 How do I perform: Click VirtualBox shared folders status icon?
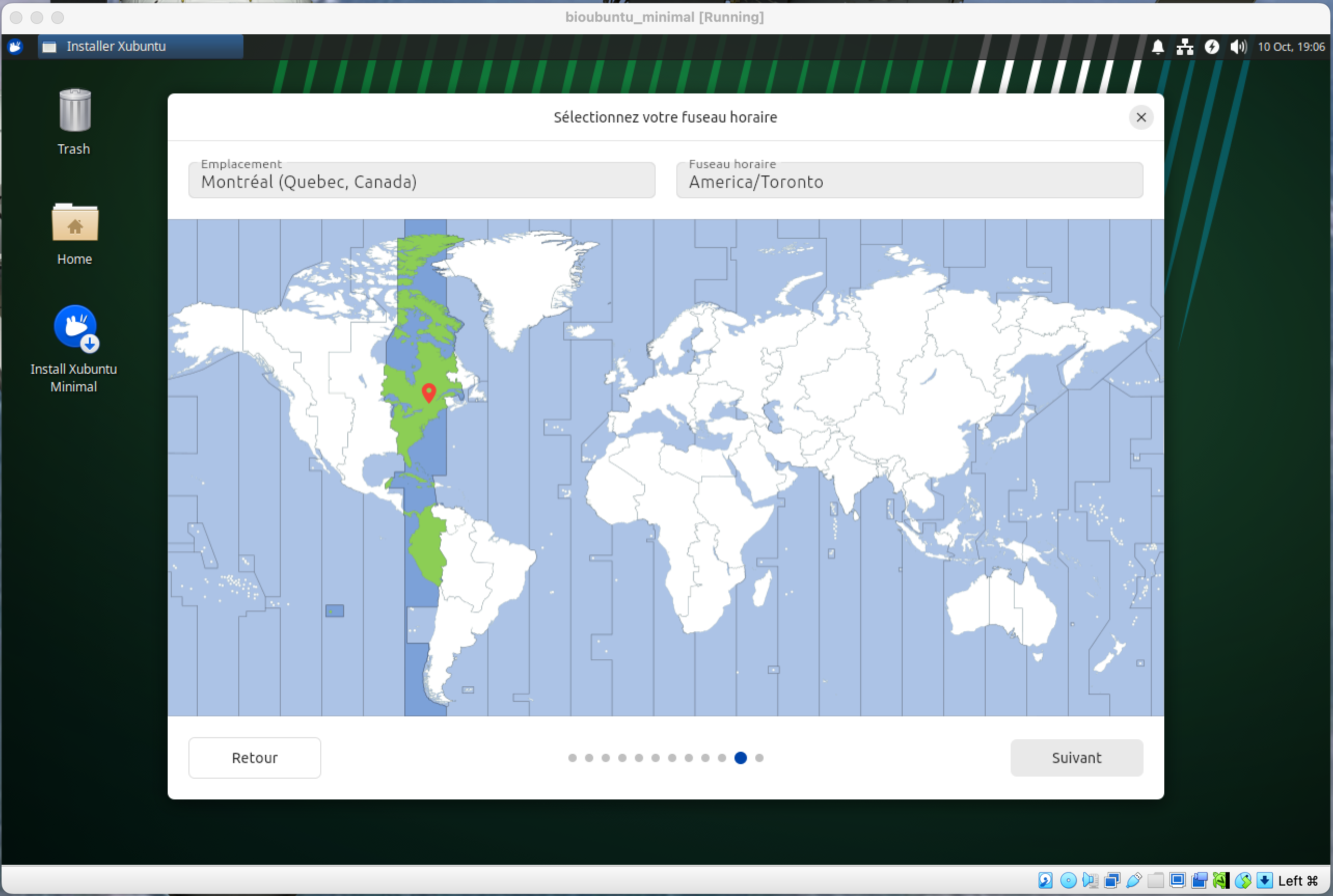(x=1155, y=880)
